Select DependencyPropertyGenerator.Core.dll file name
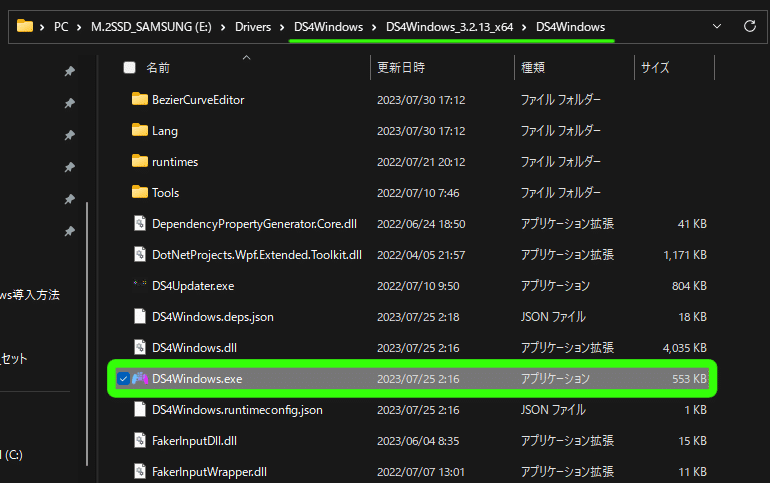 [x=254, y=224]
